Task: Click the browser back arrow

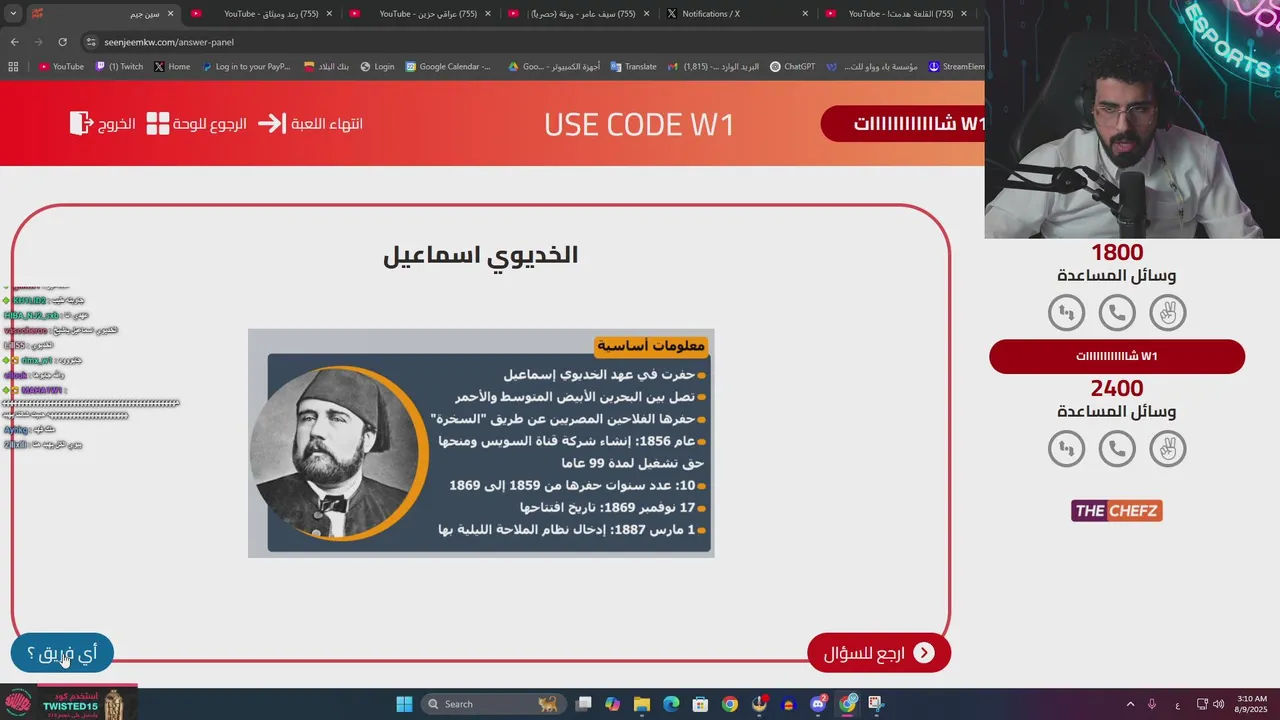Action: pyautogui.click(x=14, y=42)
